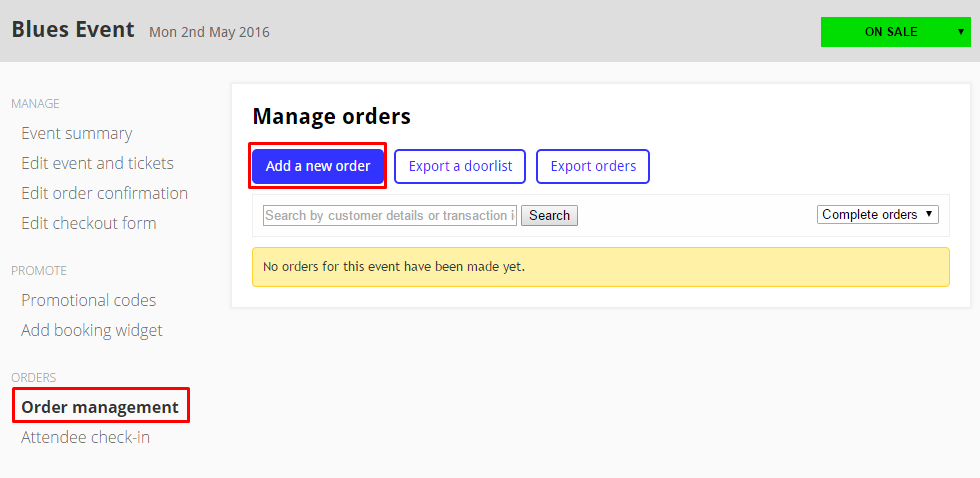980x478 pixels.
Task: Focus the customer details search field
Action: coord(390,216)
